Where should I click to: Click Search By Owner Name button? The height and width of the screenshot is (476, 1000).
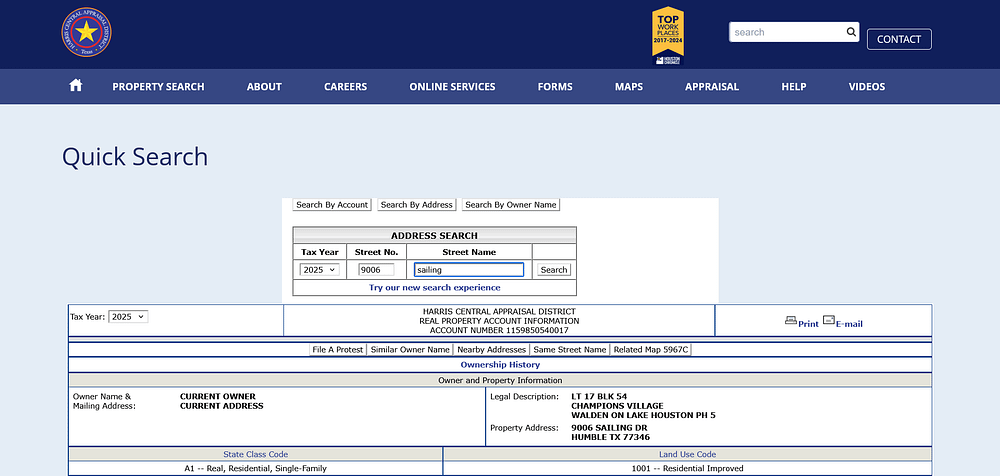(x=511, y=205)
